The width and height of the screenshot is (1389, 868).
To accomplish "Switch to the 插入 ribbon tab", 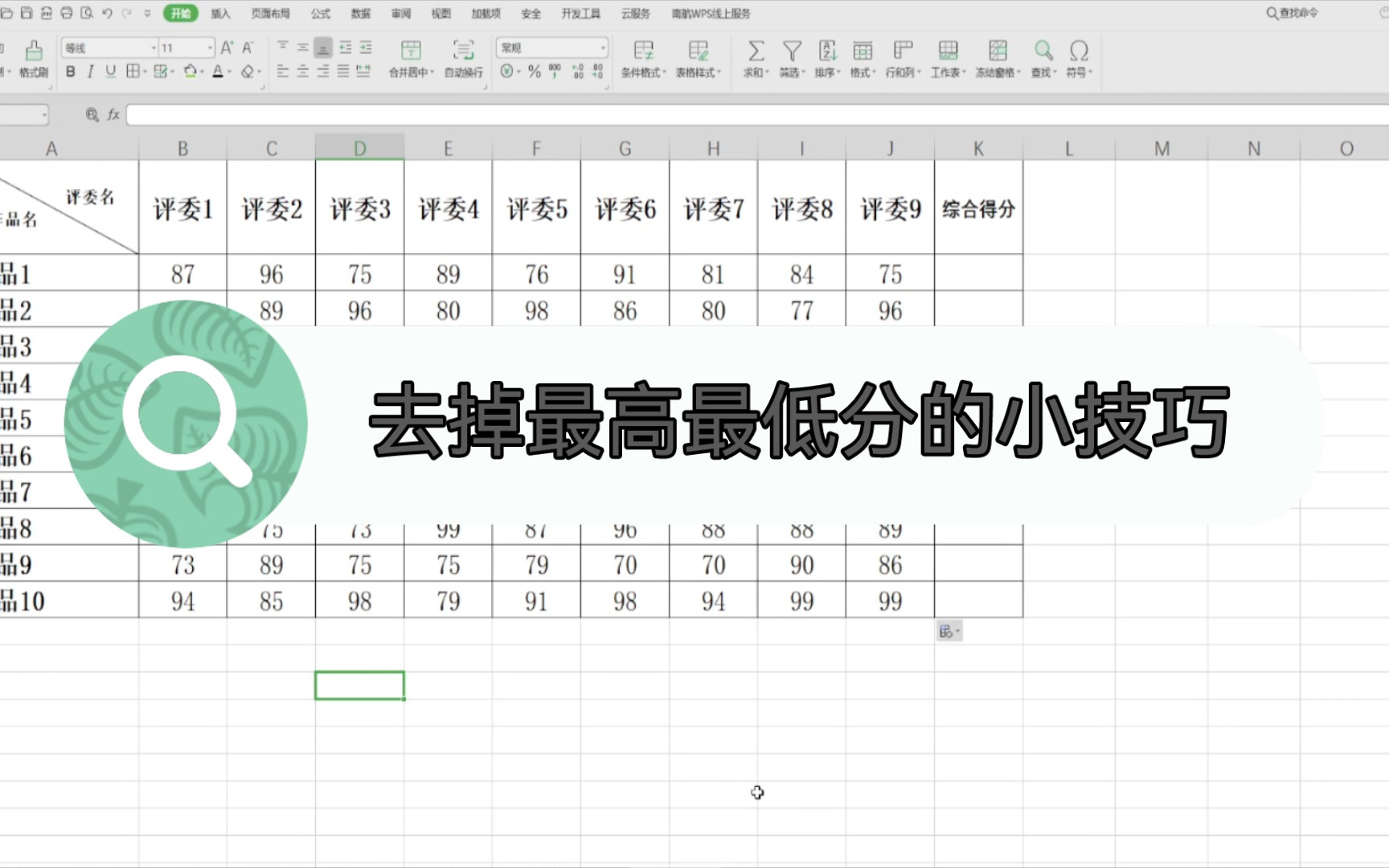I will click(219, 13).
